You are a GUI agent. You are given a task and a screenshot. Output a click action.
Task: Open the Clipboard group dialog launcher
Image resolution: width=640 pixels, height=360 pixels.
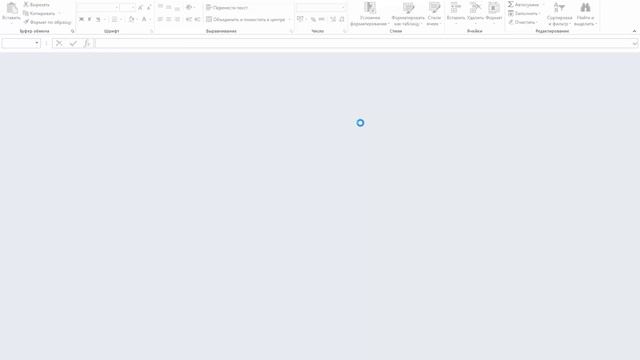(x=73, y=31)
